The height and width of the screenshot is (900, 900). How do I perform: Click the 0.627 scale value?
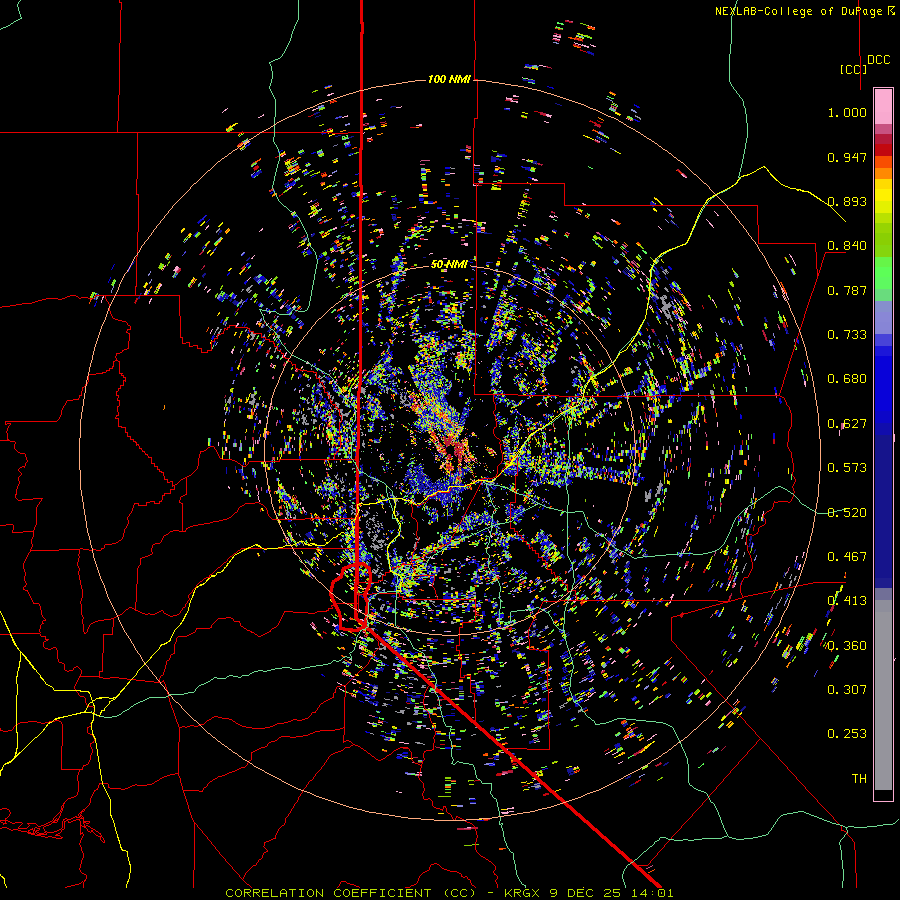click(x=847, y=424)
